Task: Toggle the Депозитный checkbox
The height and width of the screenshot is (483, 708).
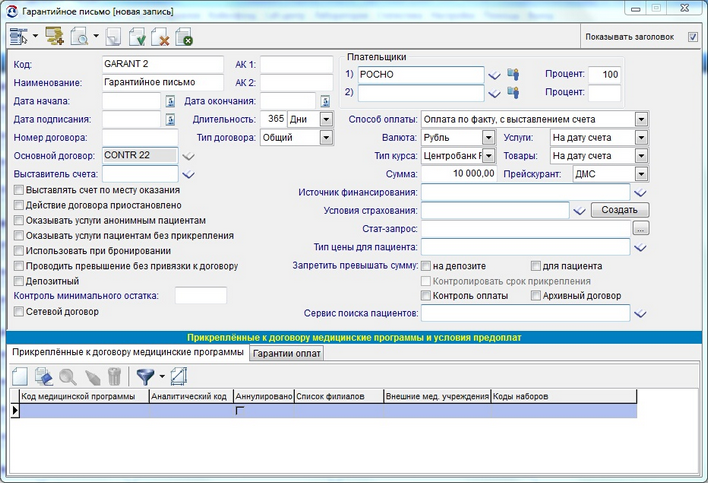Action: tap(19, 281)
